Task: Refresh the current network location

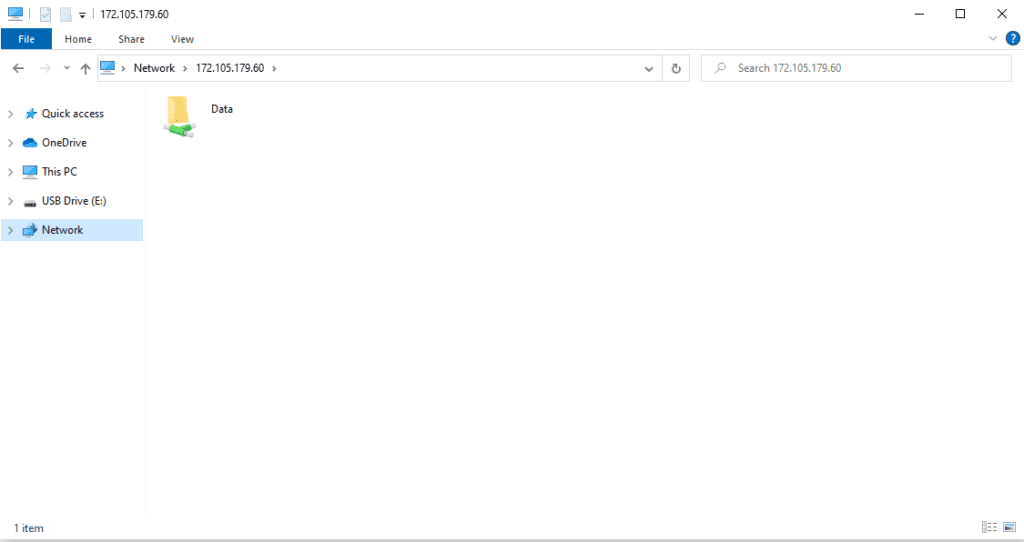Action: [676, 68]
